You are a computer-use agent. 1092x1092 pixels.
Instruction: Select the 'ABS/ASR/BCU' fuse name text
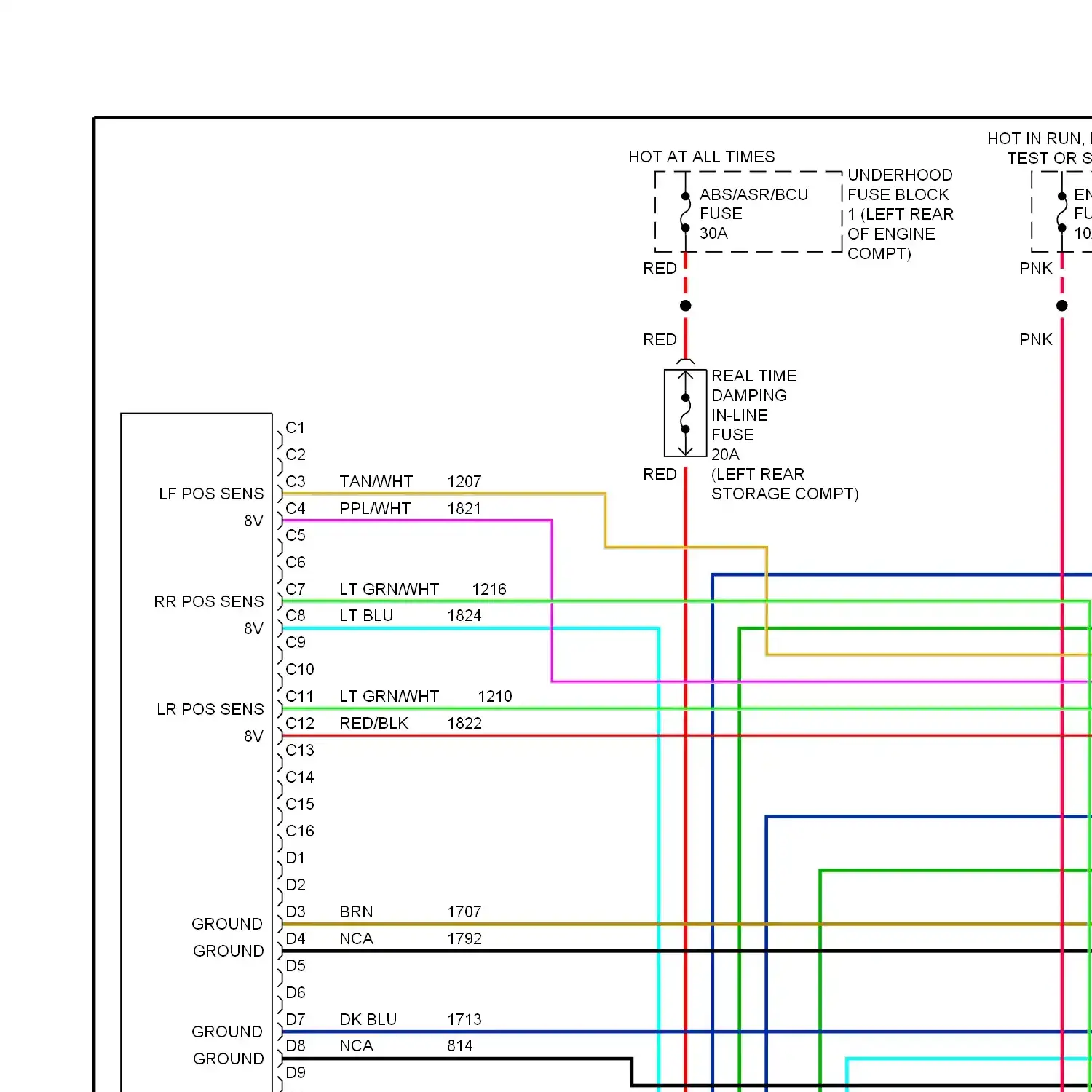[x=753, y=195]
